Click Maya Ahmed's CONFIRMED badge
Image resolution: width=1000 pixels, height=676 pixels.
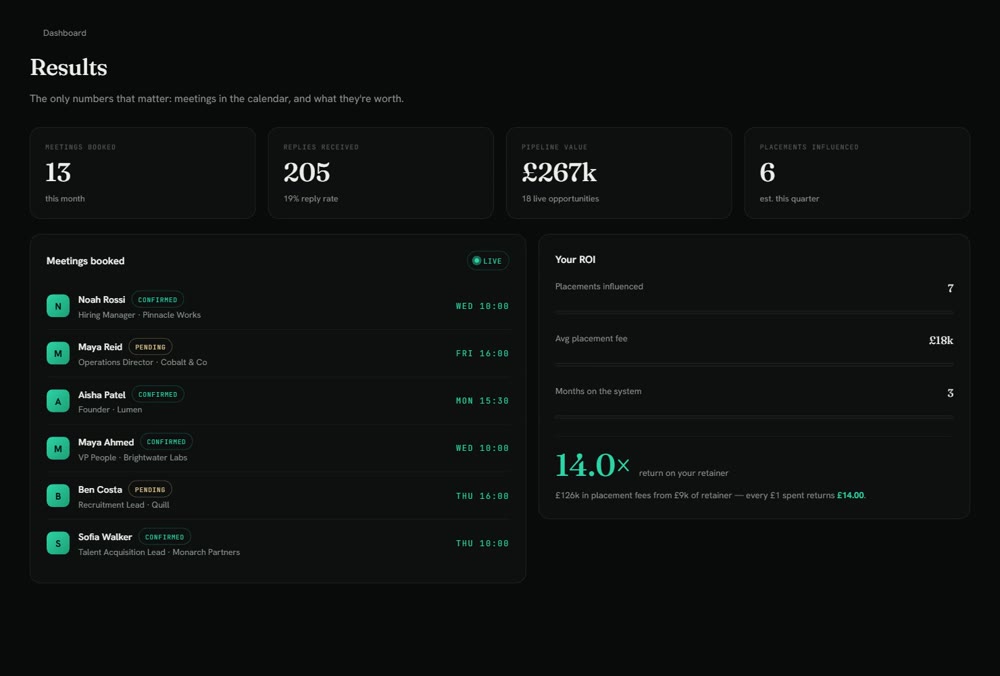[166, 442]
